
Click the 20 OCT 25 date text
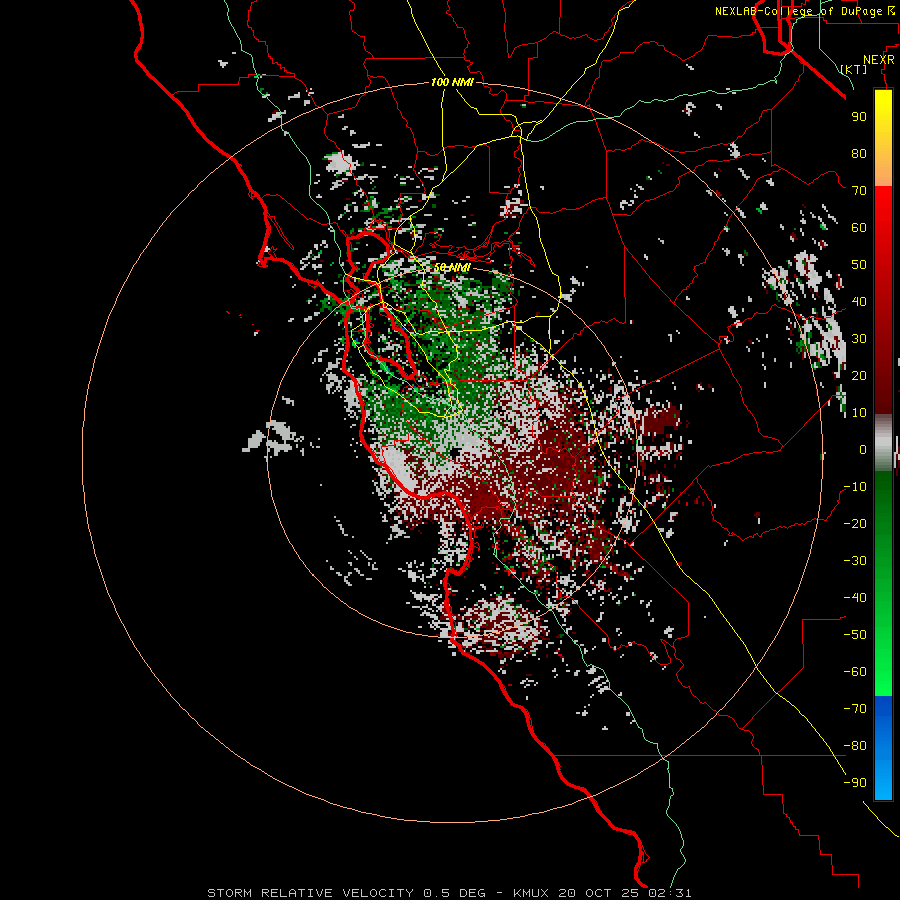tap(599, 893)
